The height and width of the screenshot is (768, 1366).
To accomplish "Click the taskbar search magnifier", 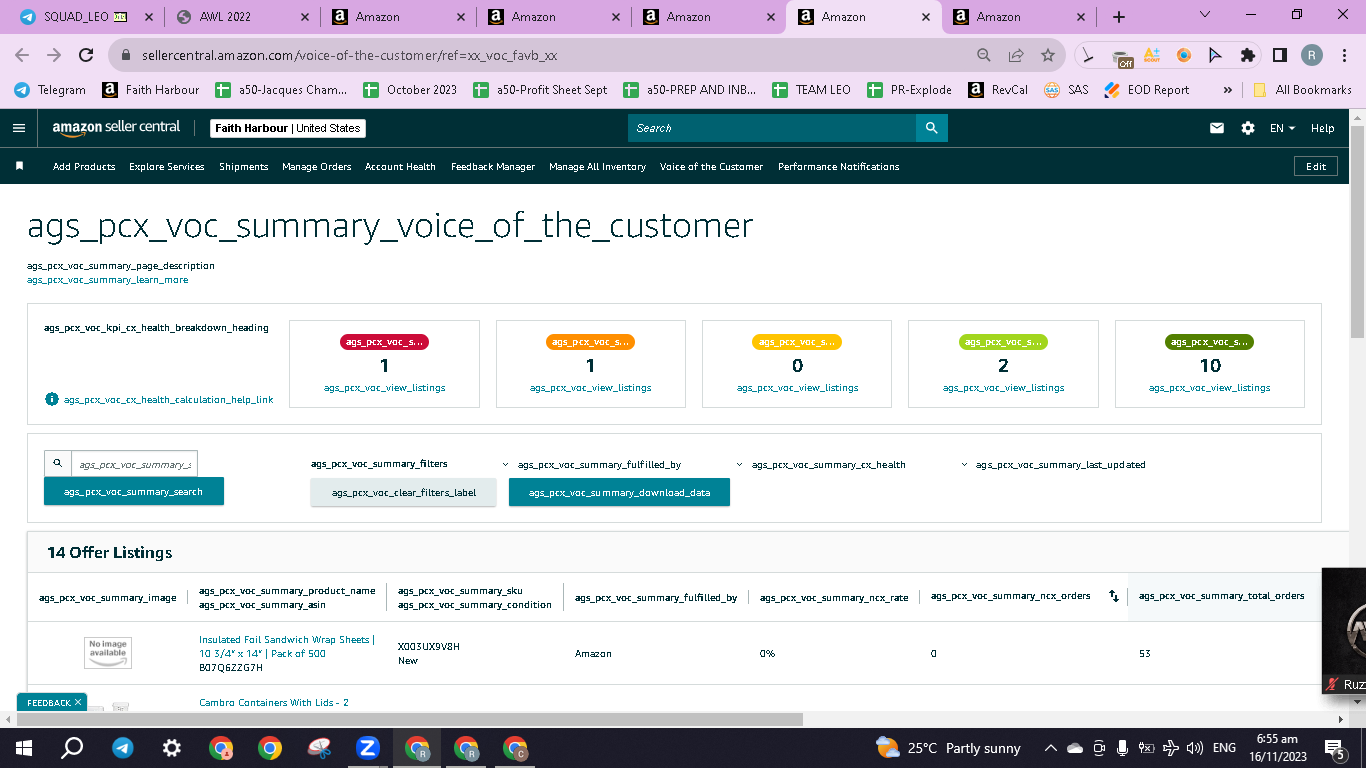I will (72, 748).
